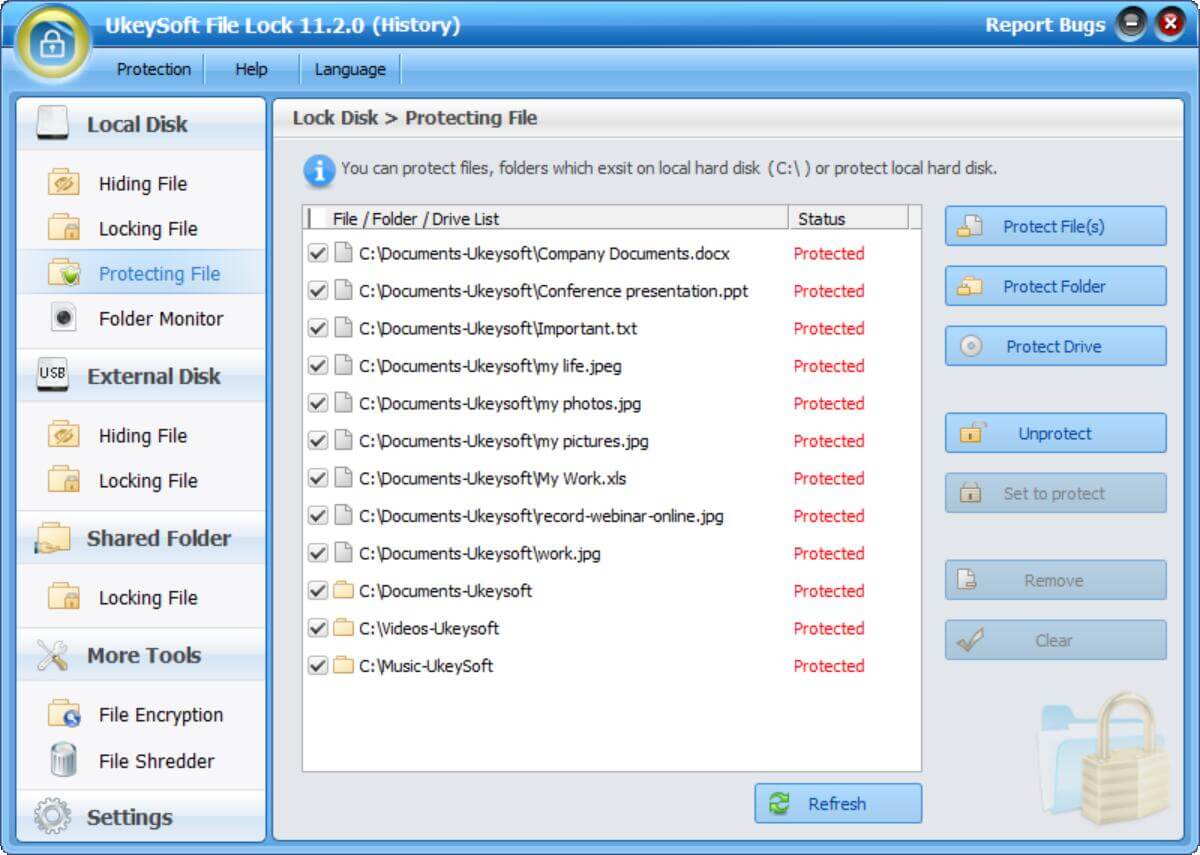Screen dimensions: 1200x855
Task: Click the folder icon of C:\Videos-Ukeysoft row
Action: point(343,628)
